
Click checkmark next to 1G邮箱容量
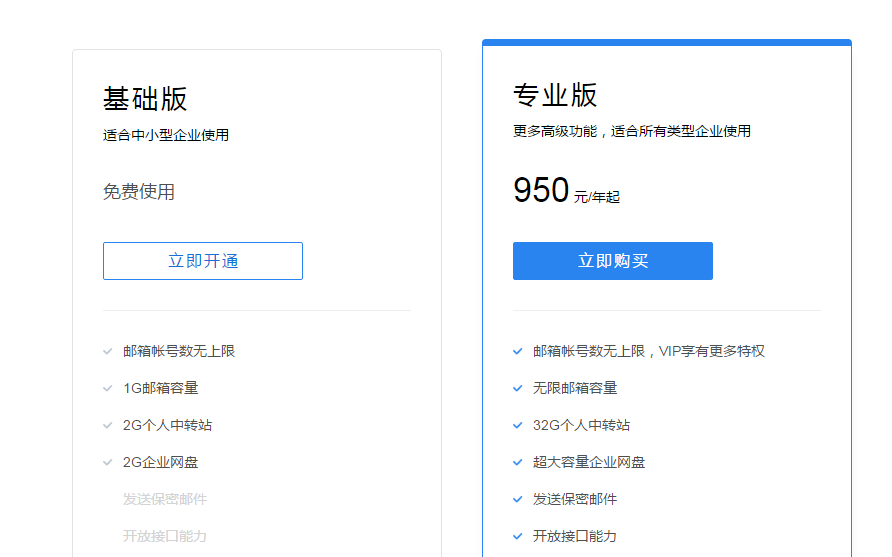click(x=108, y=389)
